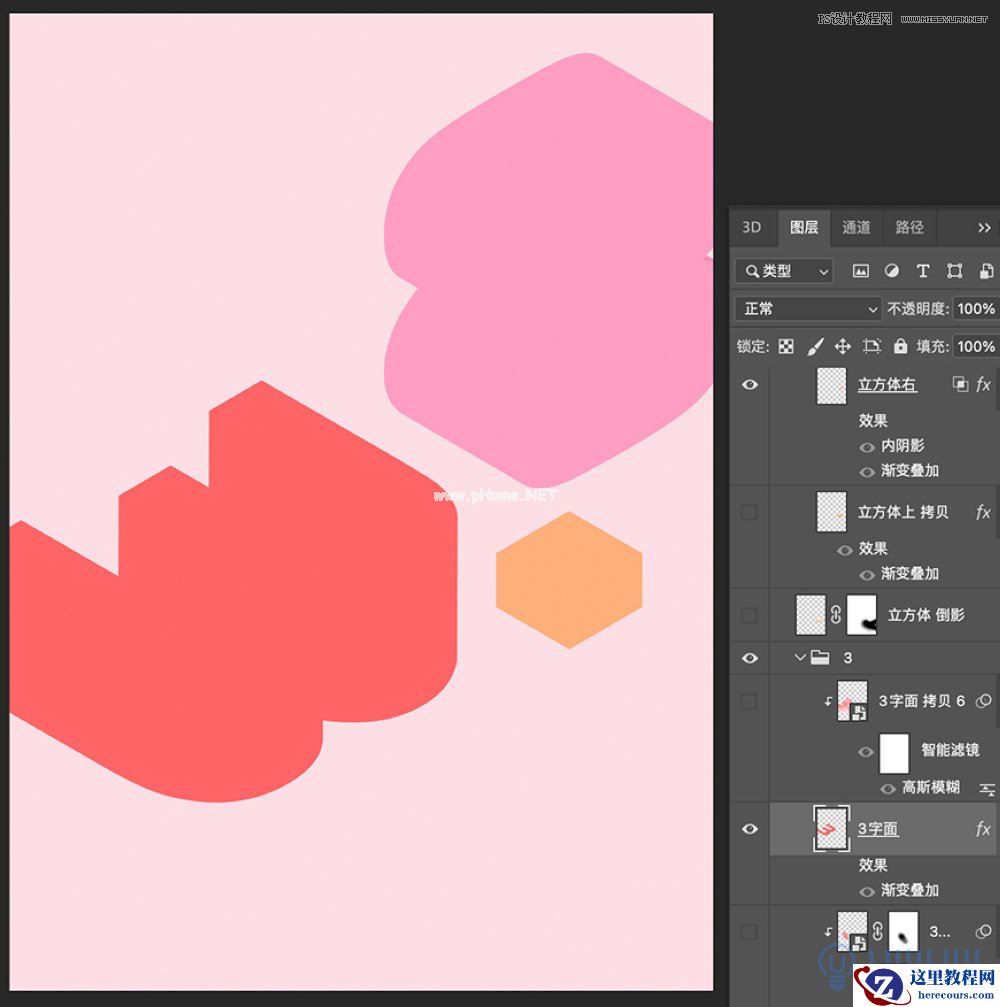Show the 立方体 倒影 layer
Viewport: 1000px width, 1007px height.
tap(750, 615)
